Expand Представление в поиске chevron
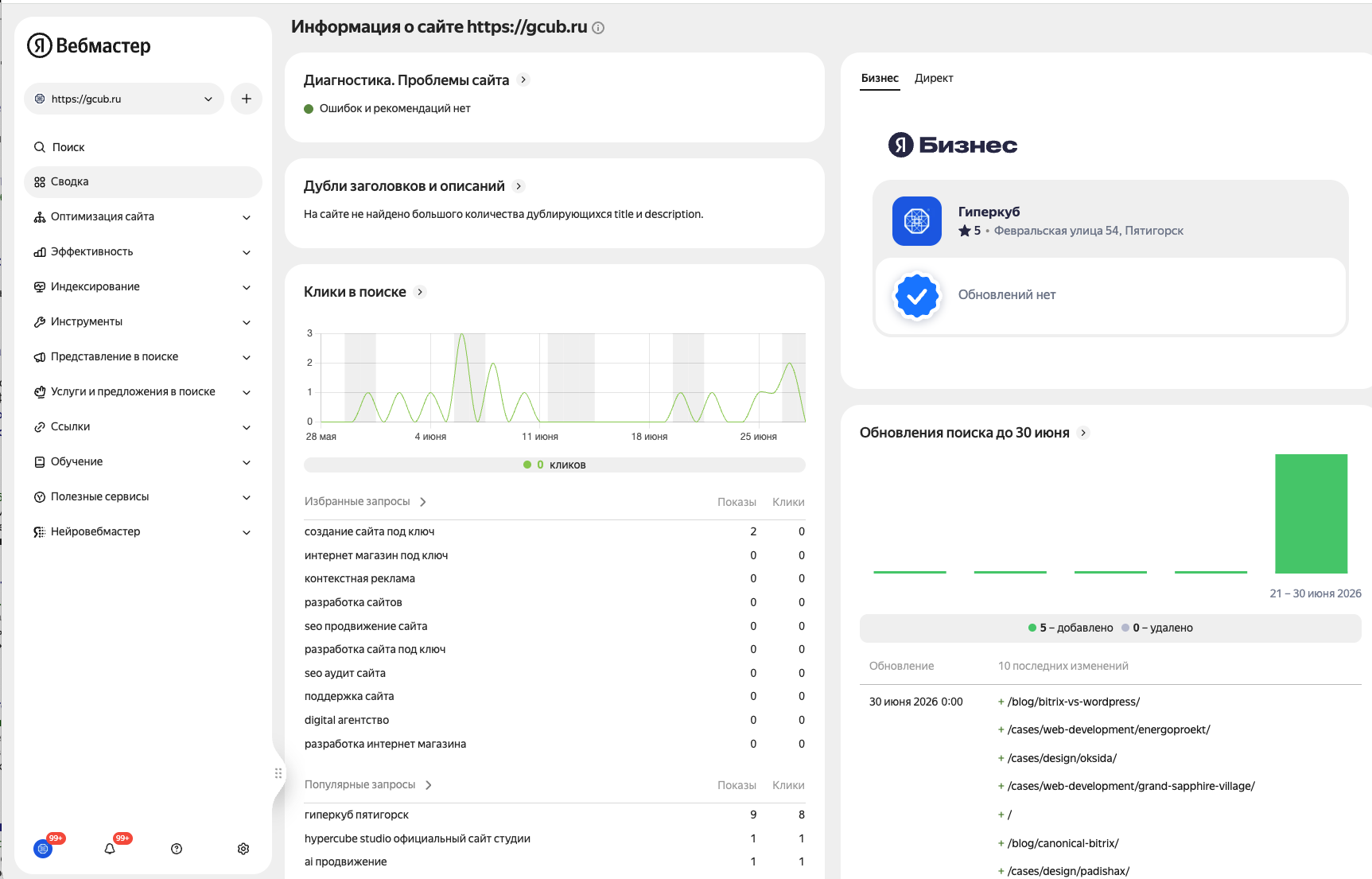 [x=247, y=357]
